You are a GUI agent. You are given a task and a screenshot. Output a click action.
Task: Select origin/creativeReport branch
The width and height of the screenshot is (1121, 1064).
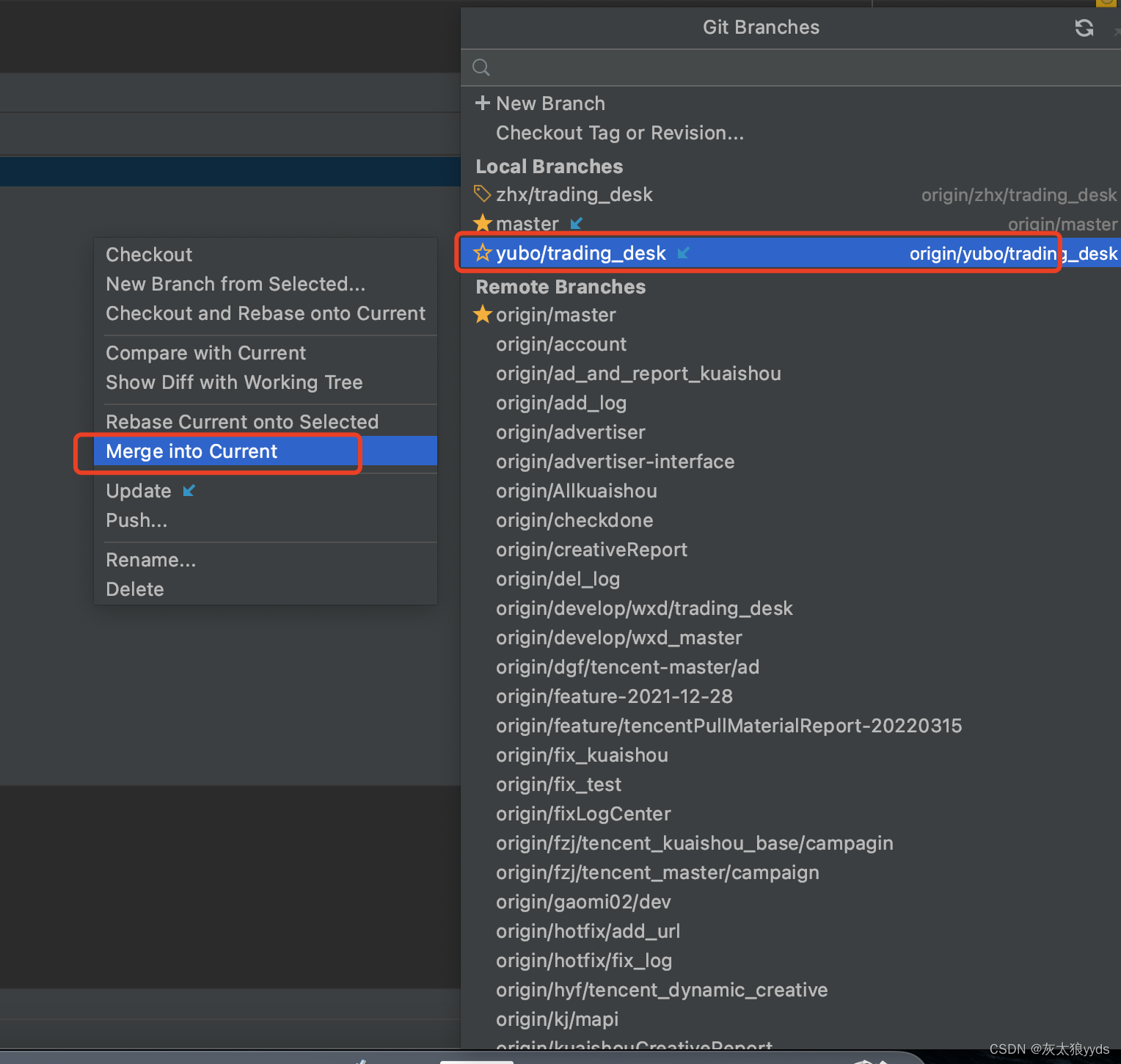tap(591, 550)
